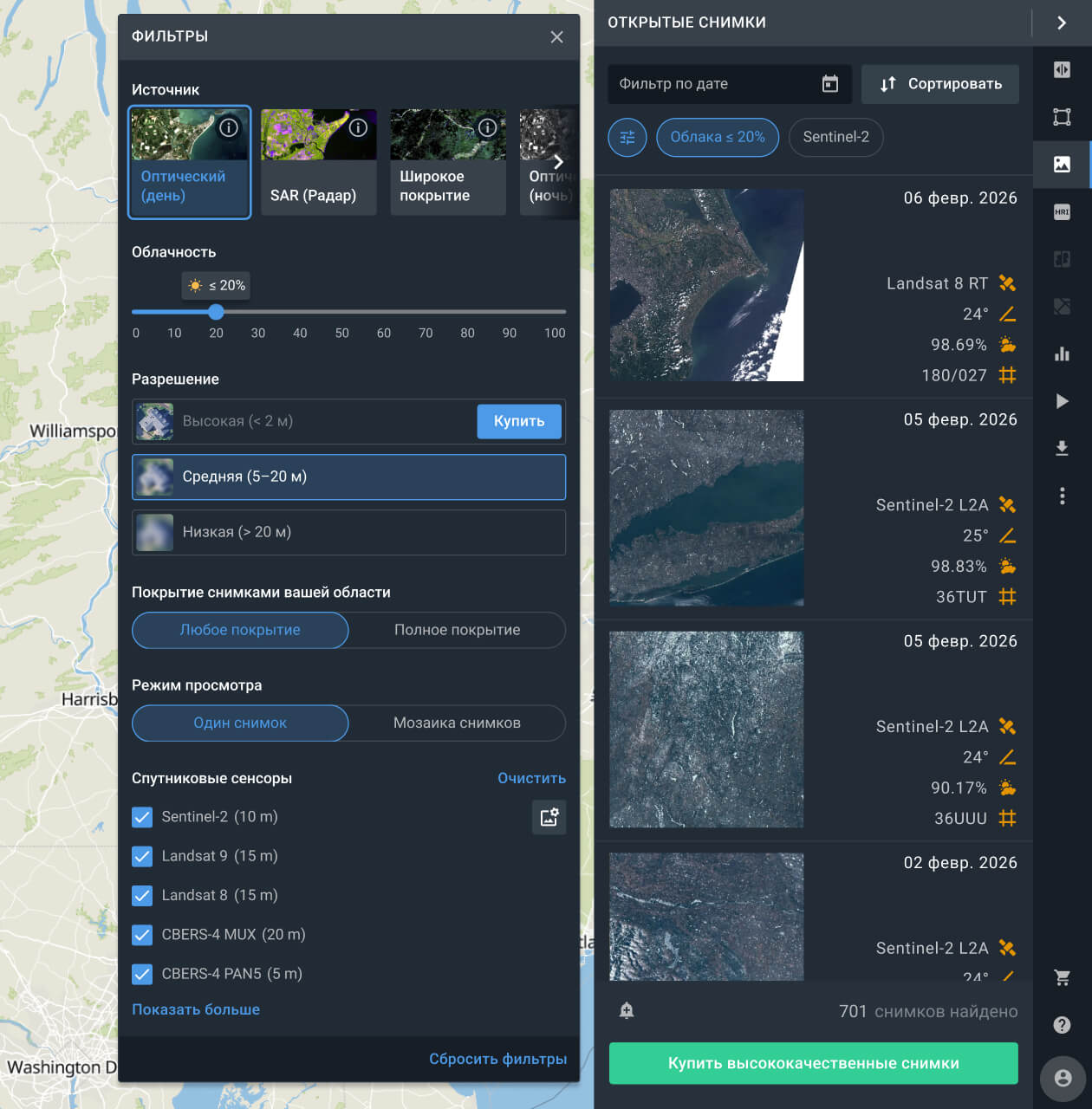Click cloud coverage icon beside 90.17%
The height and width of the screenshot is (1109, 1092).
tap(1007, 788)
